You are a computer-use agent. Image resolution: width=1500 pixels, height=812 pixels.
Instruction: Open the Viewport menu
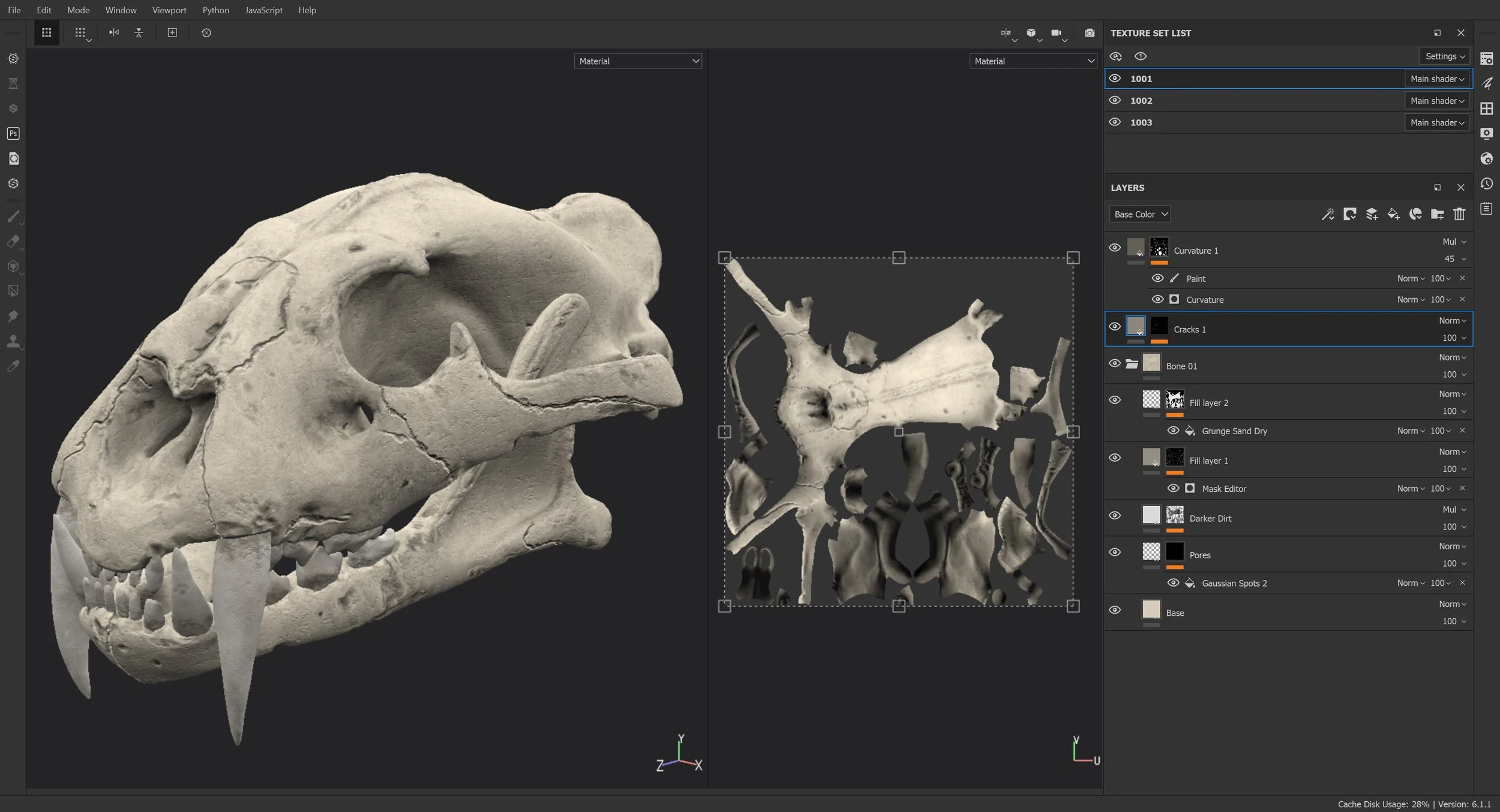(169, 10)
